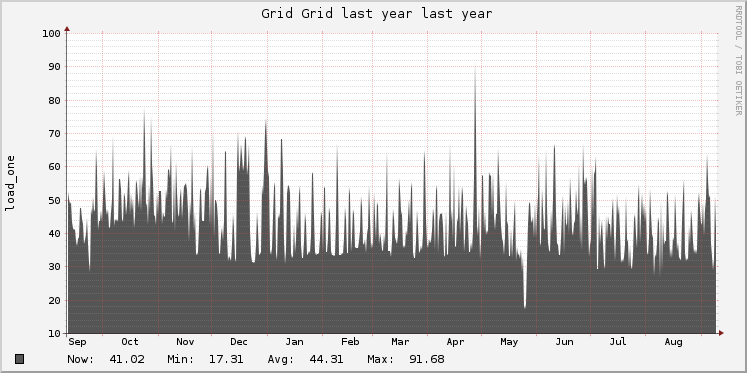Screen dimensions: 747x373
Task: Click the red arrow atop the Y axis
Action: [x=67, y=29]
